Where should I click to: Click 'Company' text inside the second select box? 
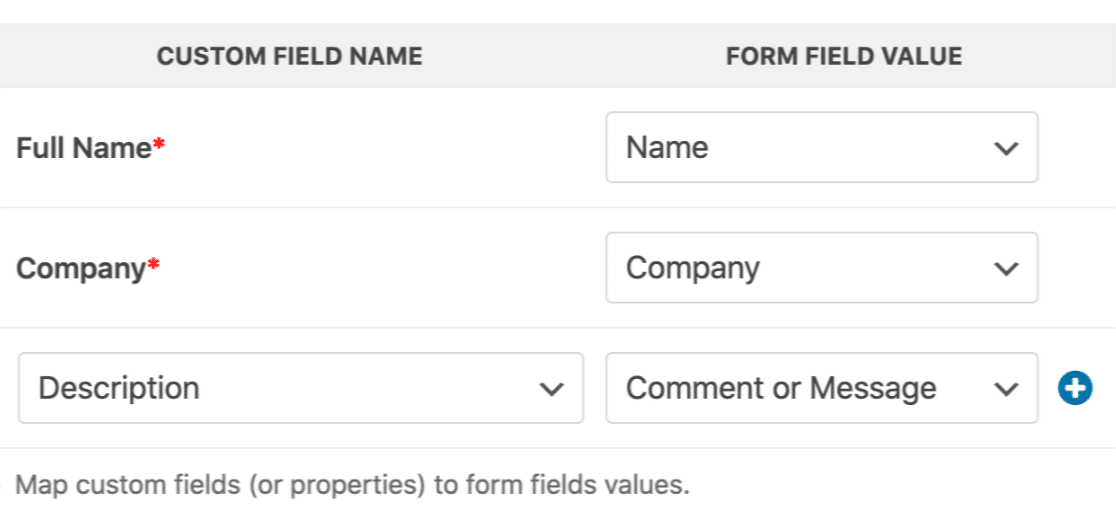[x=692, y=268]
